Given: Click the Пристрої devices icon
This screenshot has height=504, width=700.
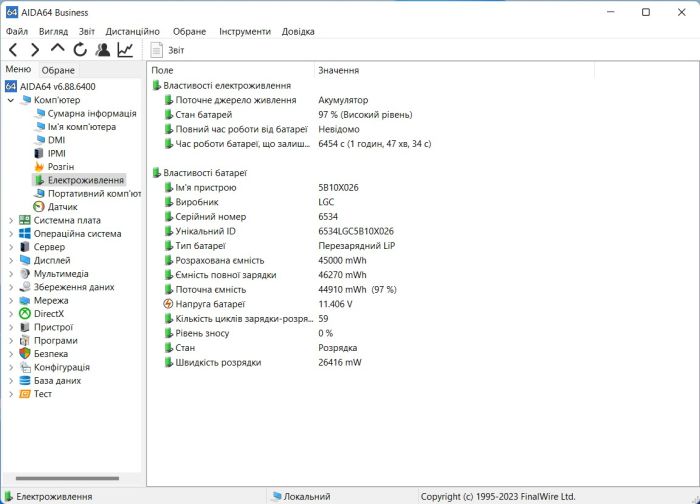Looking at the screenshot, I should 25,327.
